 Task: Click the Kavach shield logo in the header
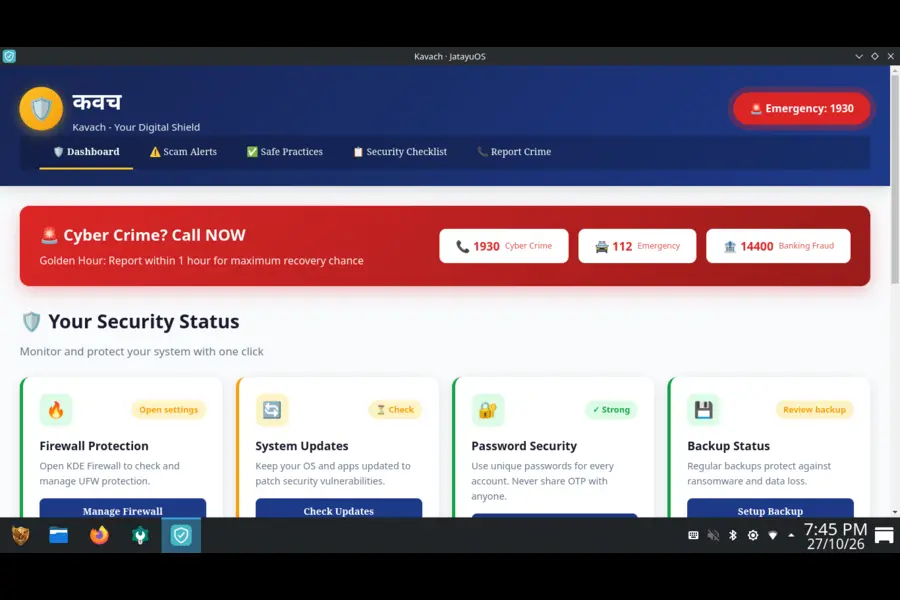41,109
